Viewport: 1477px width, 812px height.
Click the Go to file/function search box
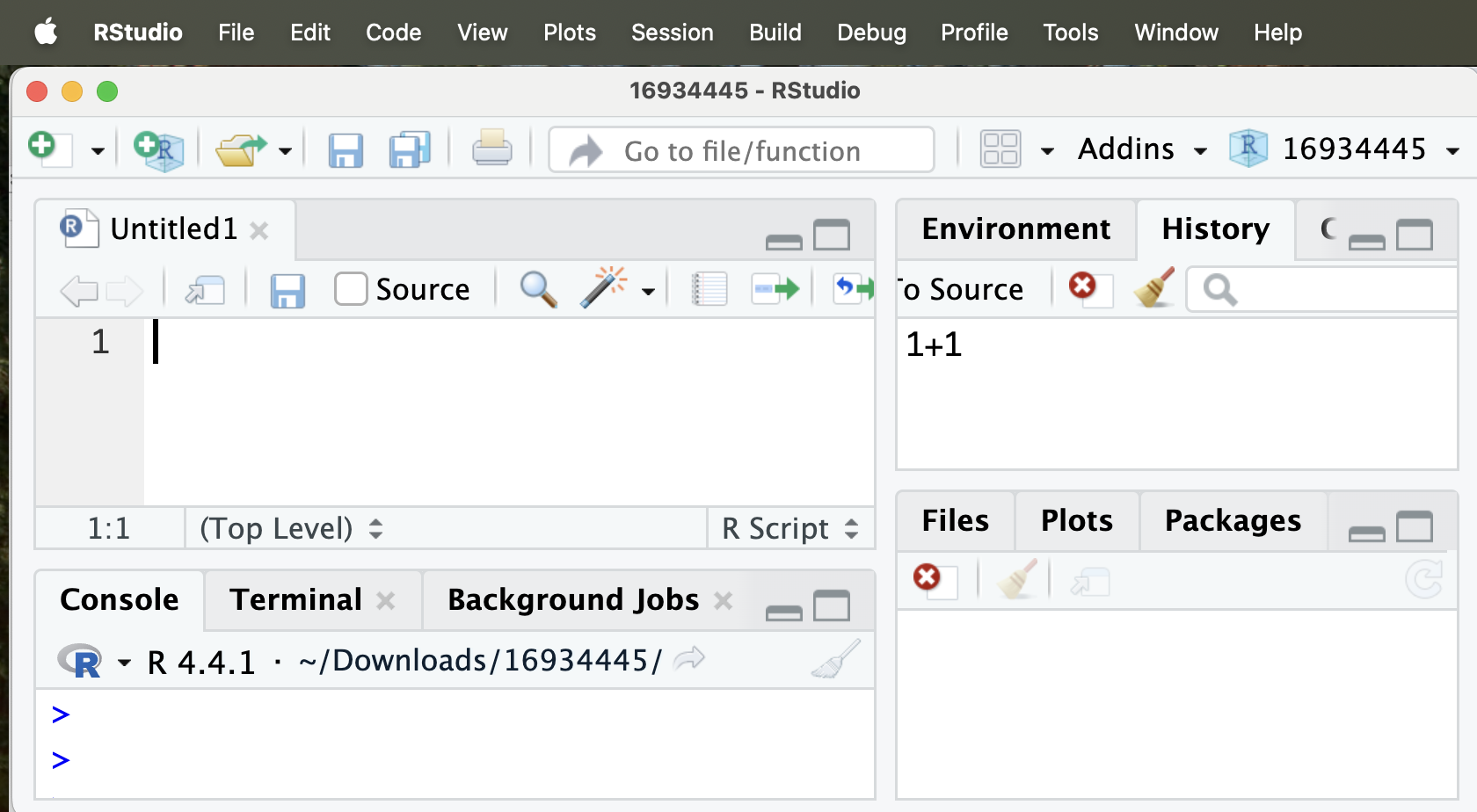[x=741, y=150]
